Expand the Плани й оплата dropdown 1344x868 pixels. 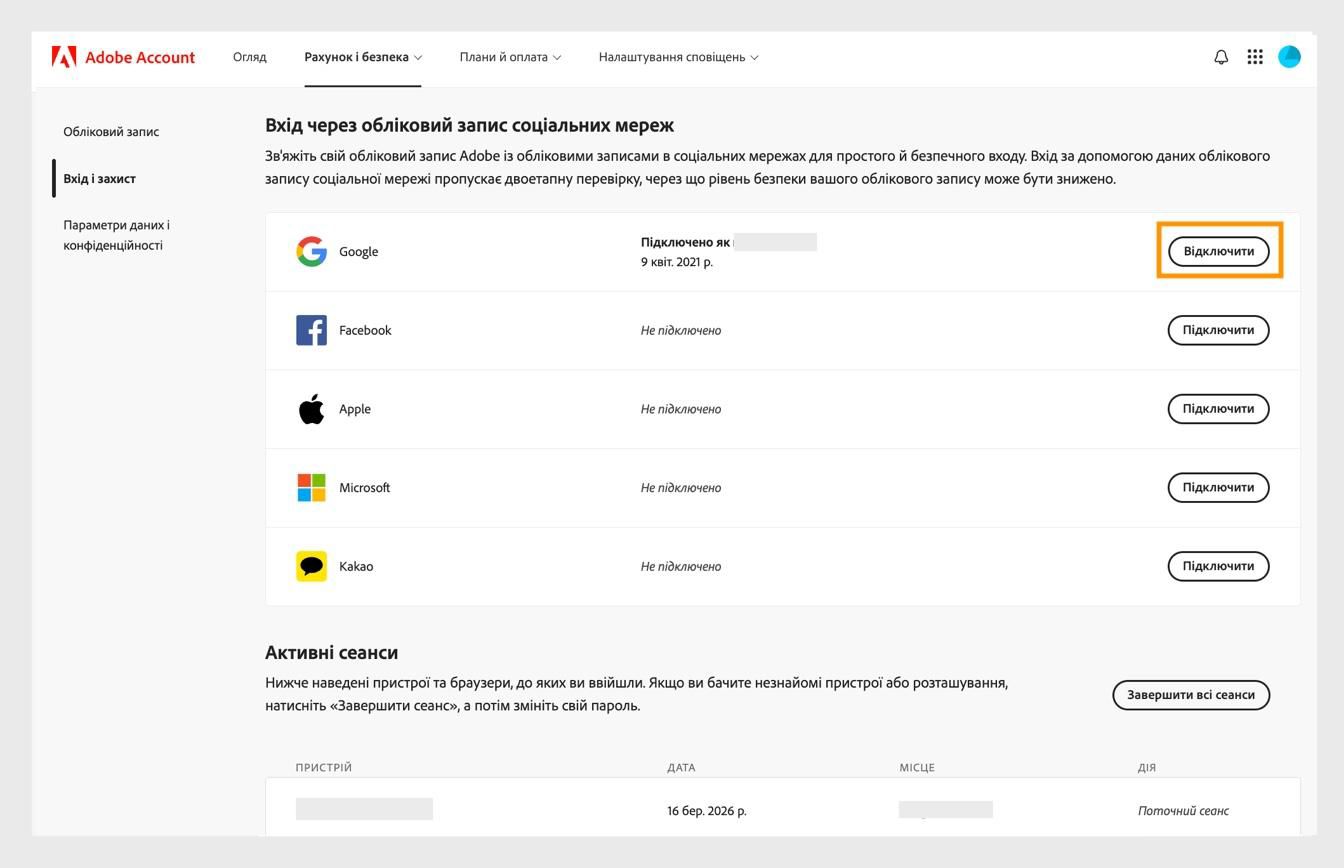(510, 57)
